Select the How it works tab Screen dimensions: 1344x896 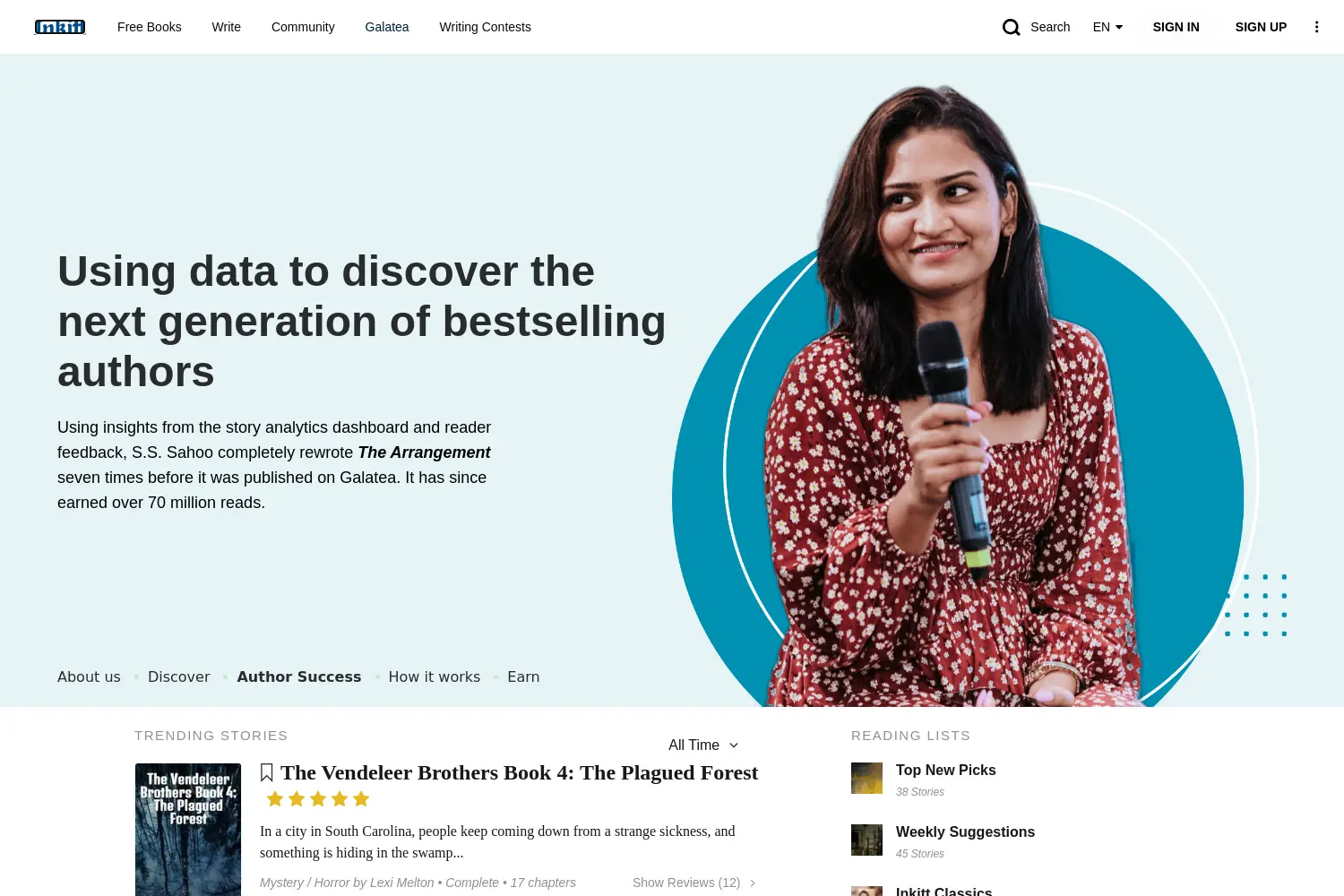click(x=435, y=676)
